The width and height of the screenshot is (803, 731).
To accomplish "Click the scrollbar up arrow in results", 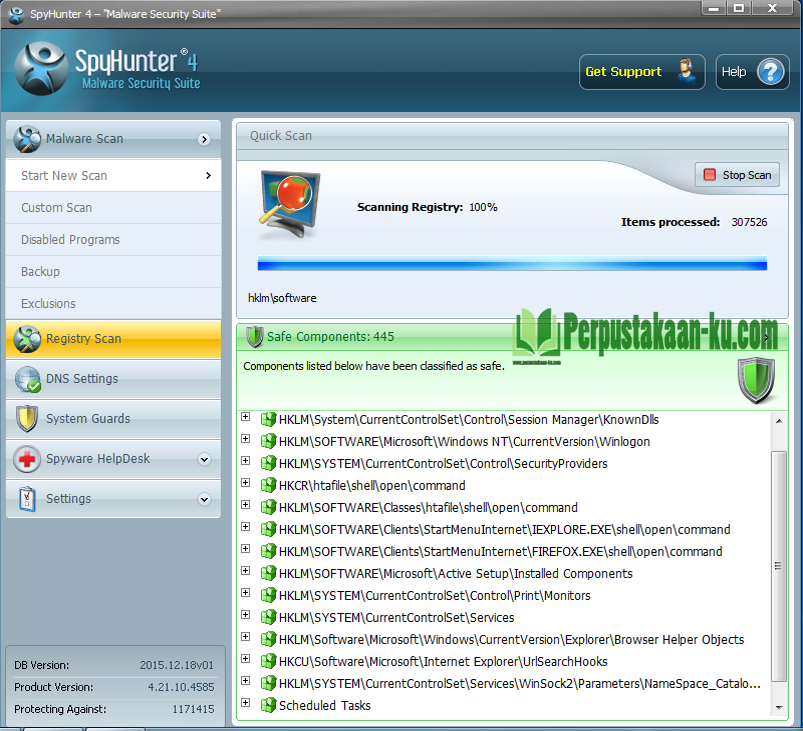I will pos(778,421).
